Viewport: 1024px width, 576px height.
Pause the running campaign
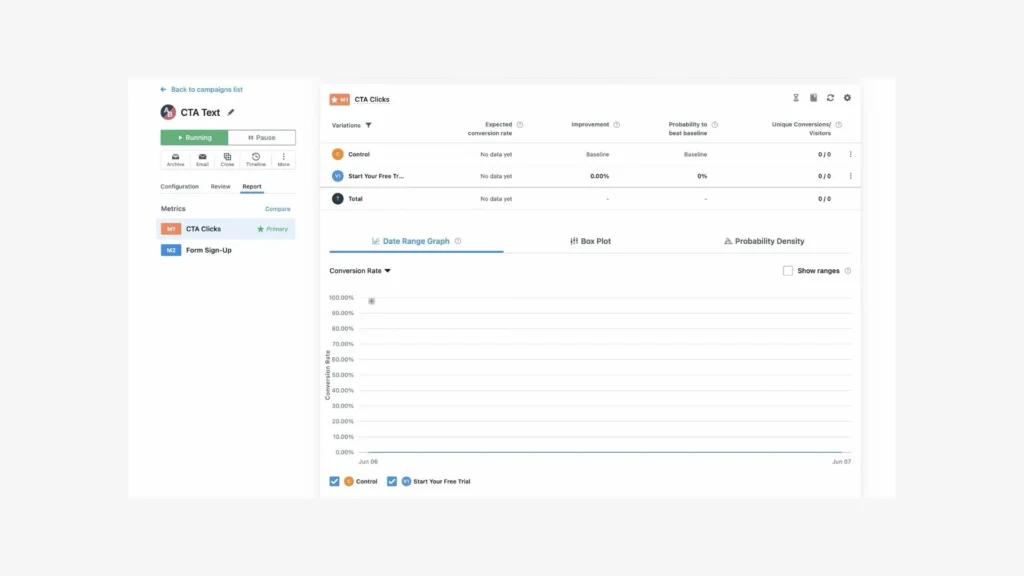pyautogui.click(x=261, y=137)
